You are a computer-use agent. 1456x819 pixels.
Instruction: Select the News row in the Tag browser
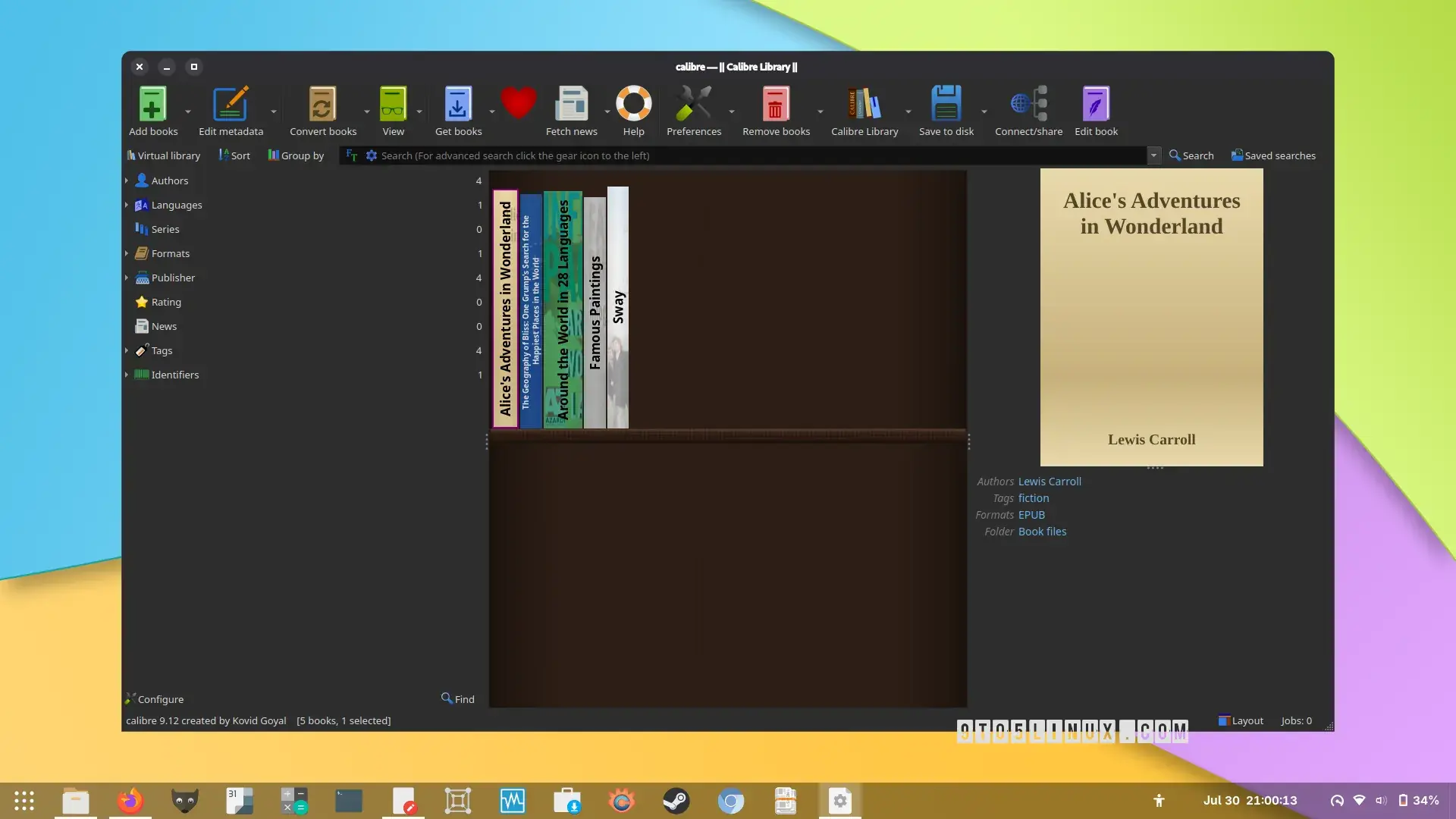tap(305, 326)
